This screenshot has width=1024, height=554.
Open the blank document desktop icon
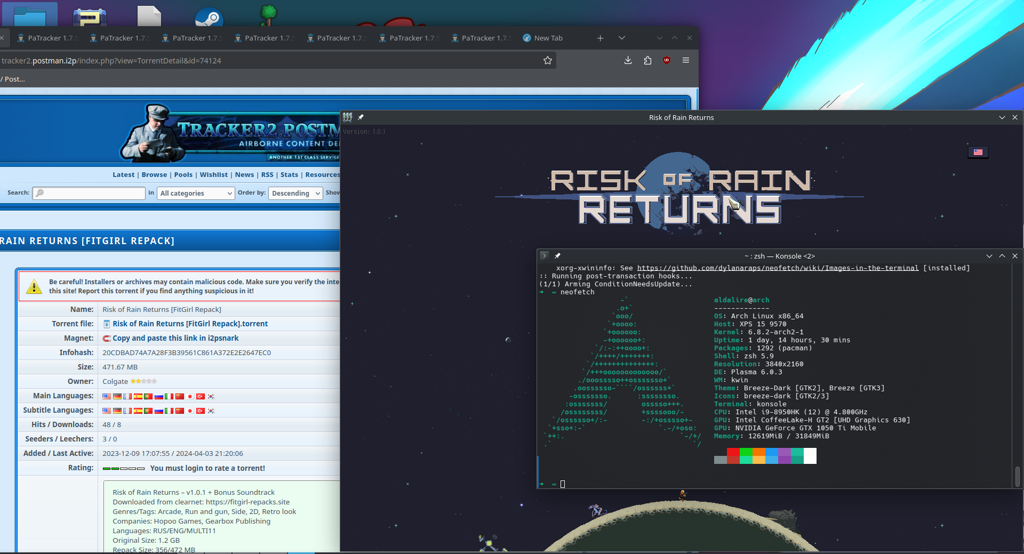pyautogui.click(x=149, y=16)
